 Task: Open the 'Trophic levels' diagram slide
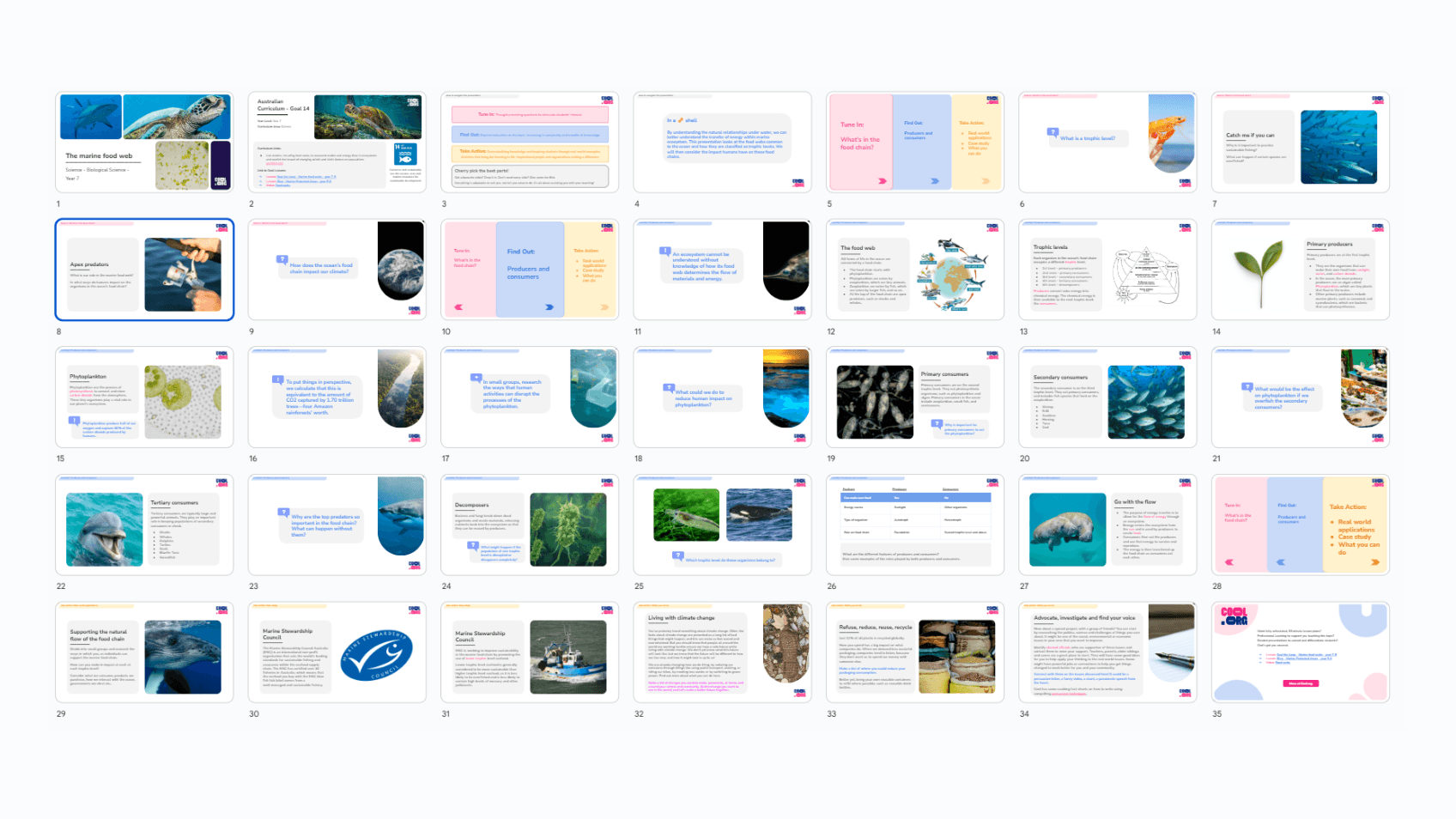(x=1107, y=270)
